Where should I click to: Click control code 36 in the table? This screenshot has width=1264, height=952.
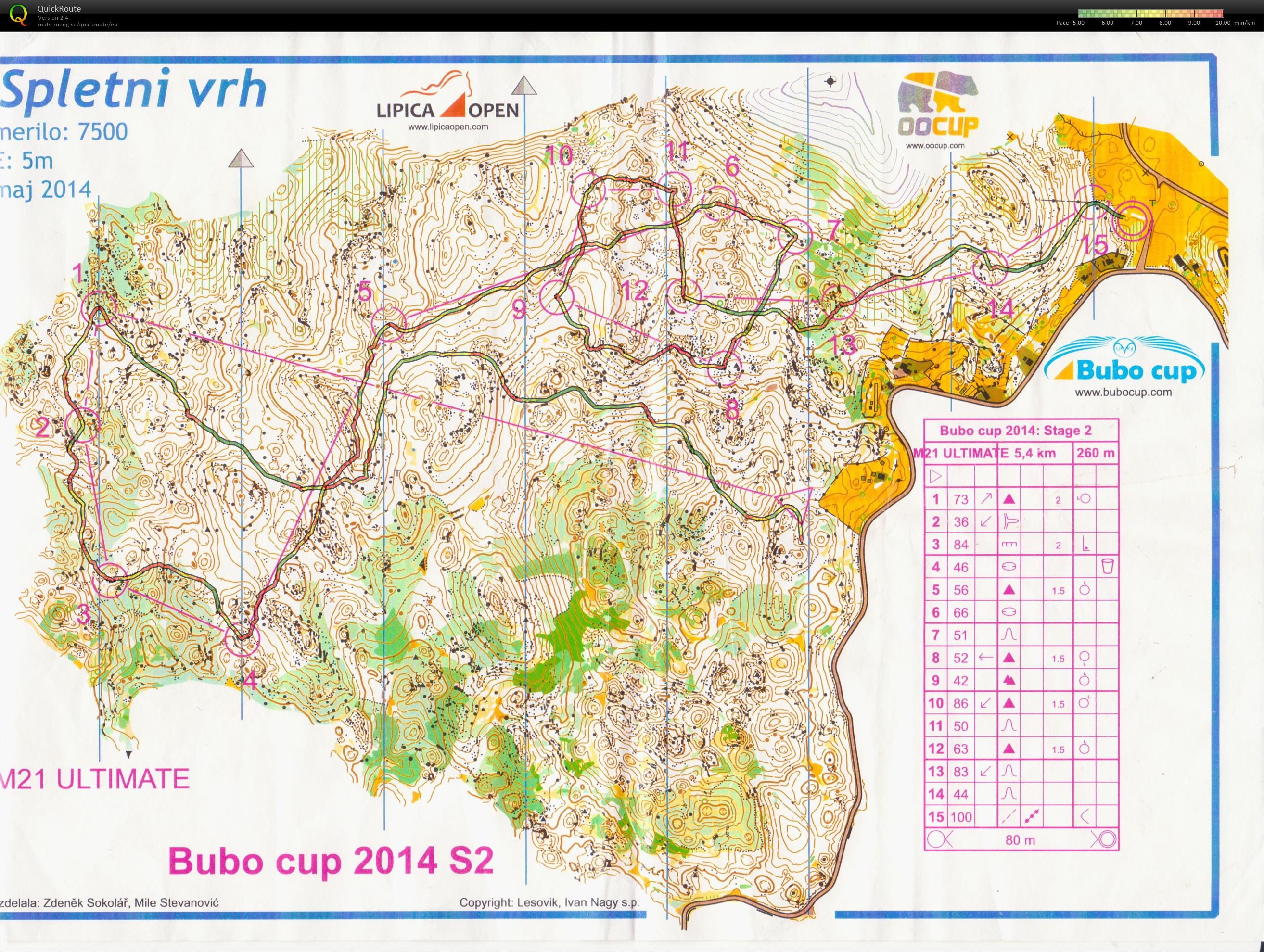[960, 522]
